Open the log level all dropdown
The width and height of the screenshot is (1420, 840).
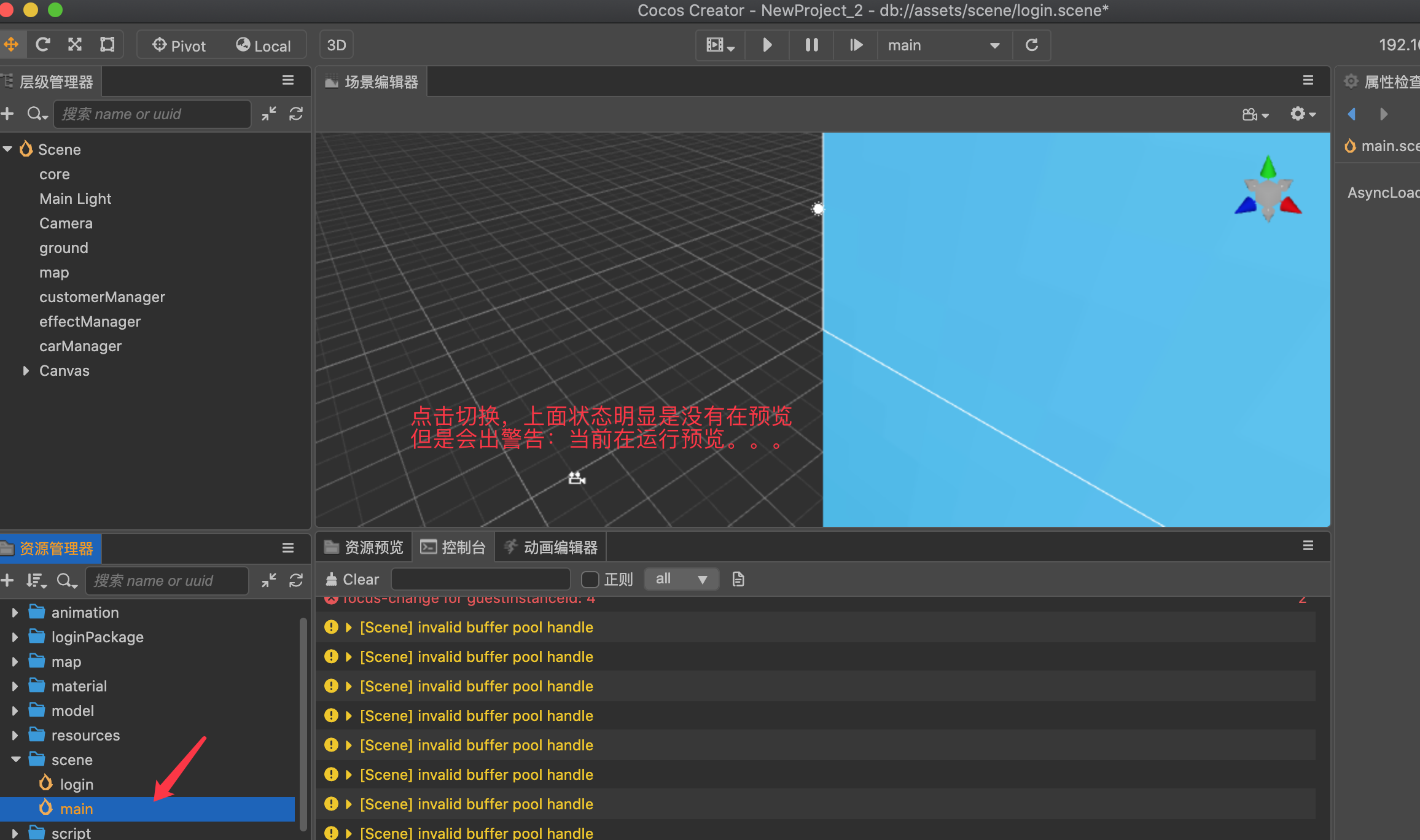pyautogui.click(x=681, y=579)
